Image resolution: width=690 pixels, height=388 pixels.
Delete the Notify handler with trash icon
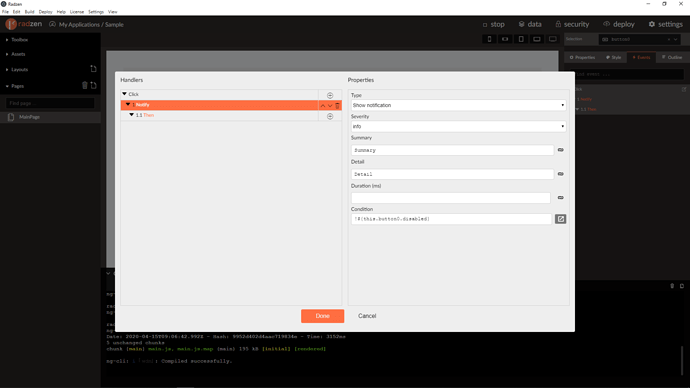point(338,106)
